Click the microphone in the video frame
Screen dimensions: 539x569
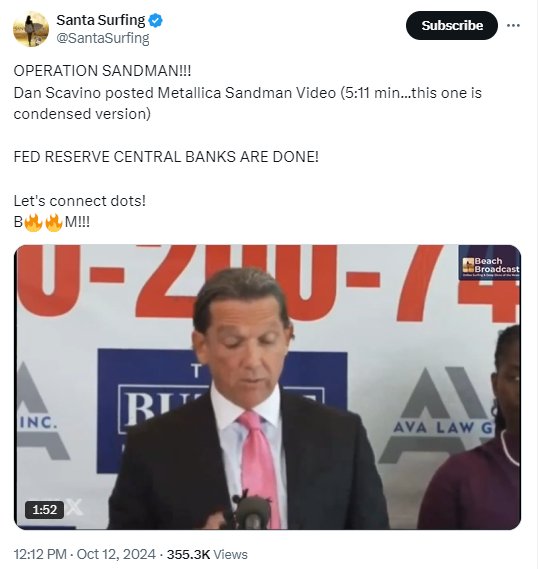click(251, 509)
